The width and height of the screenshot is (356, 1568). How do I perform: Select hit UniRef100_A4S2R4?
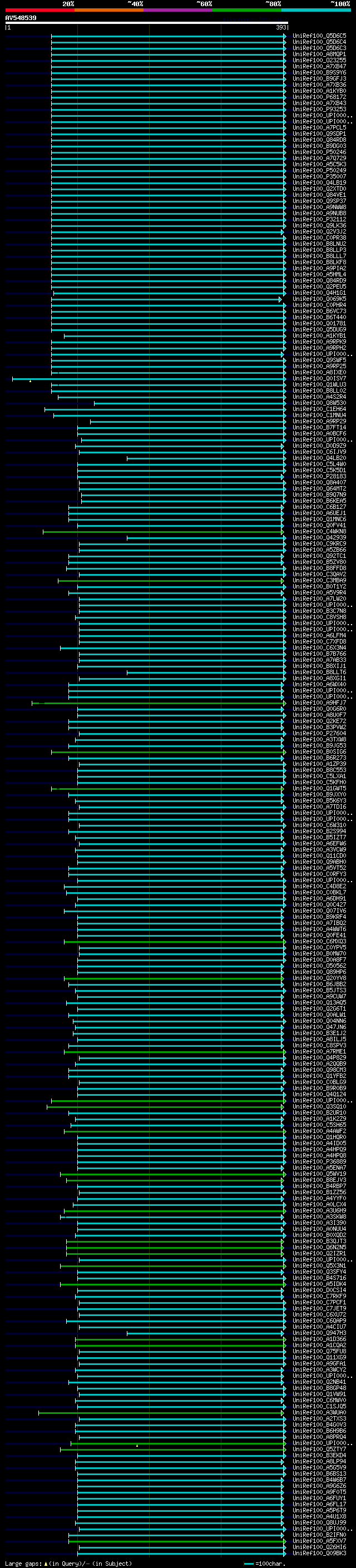[319, 397]
